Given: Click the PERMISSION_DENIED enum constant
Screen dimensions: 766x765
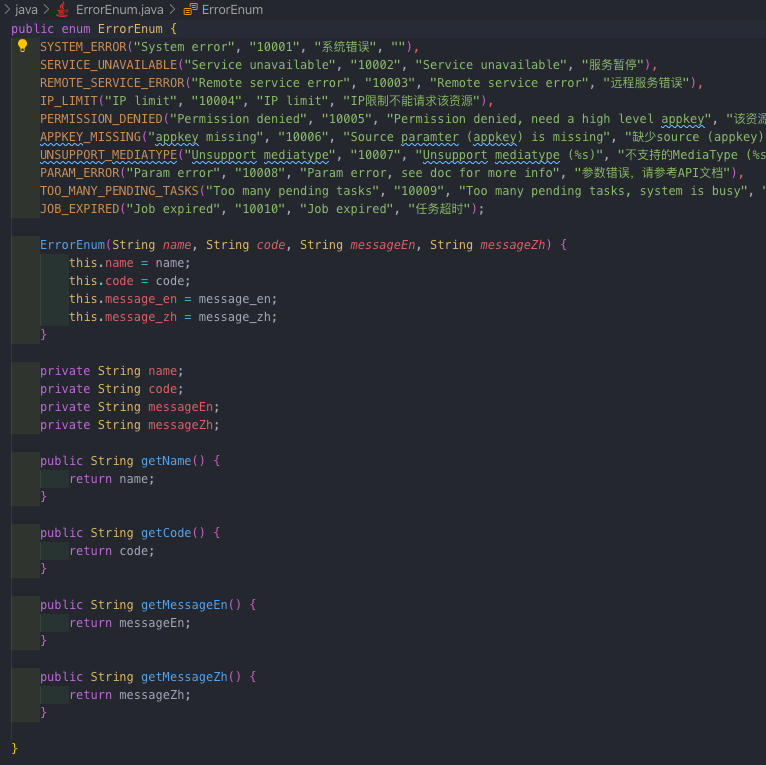Looking at the screenshot, I should coord(101,119).
